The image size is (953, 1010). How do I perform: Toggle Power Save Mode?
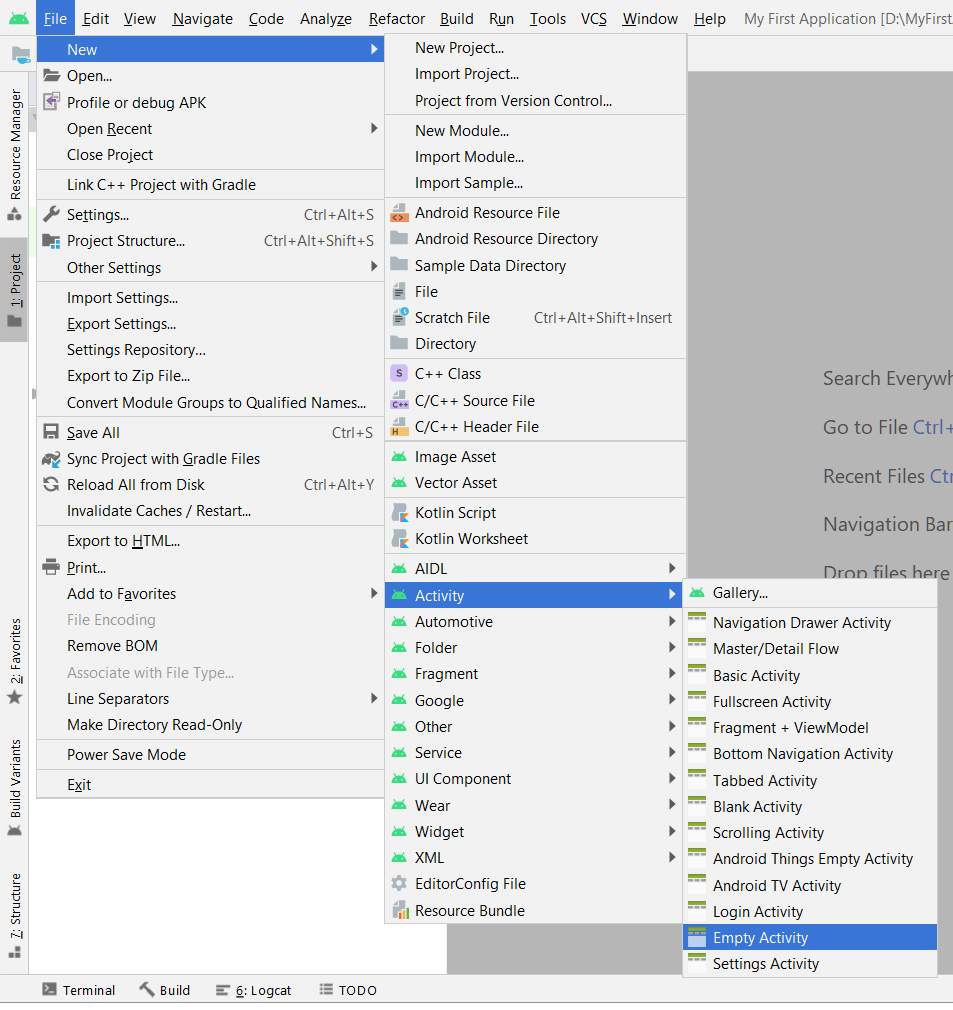tap(210, 754)
